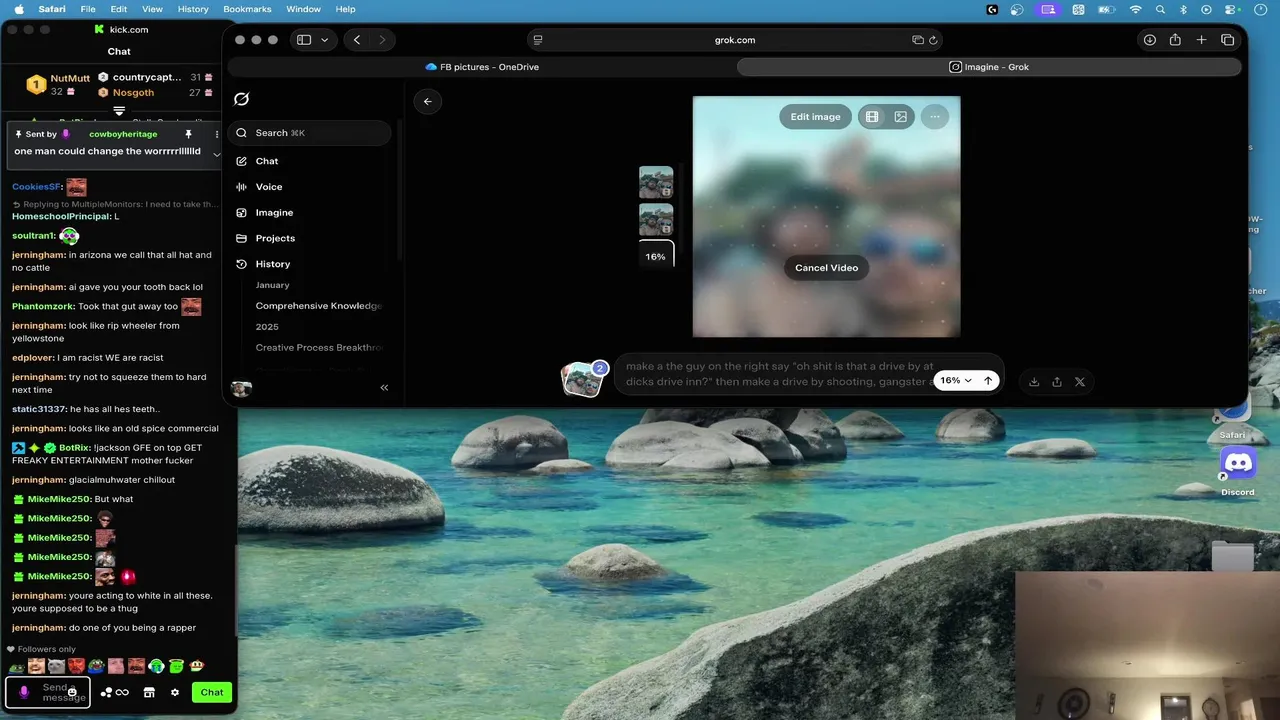Show Safari tab overview icon
Image resolution: width=1280 pixels, height=720 pixels.
click(1228, 40)
